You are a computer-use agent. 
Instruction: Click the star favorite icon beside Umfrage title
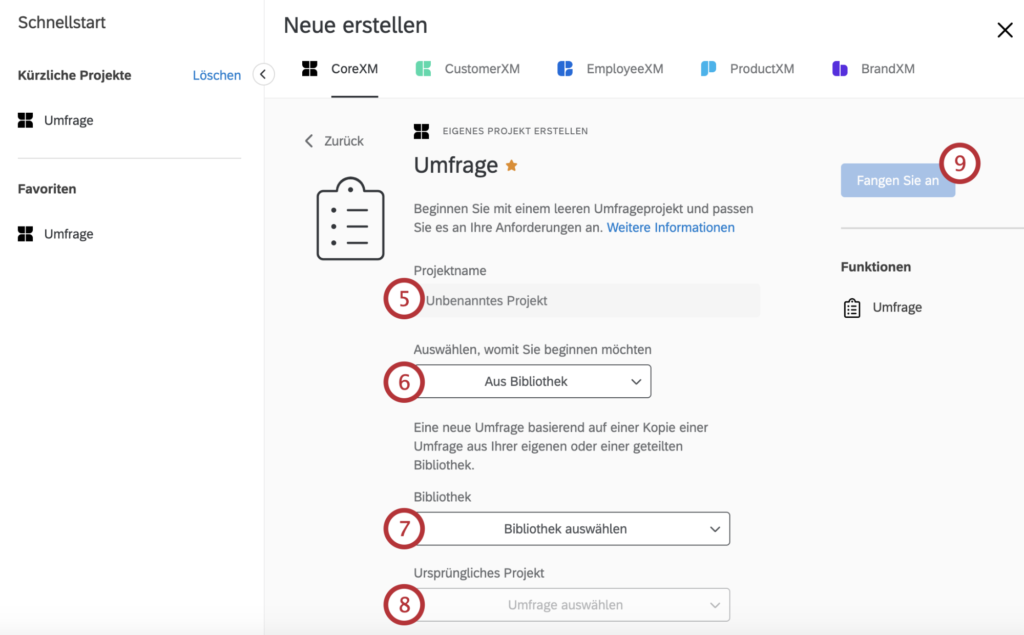pos(511,165)
